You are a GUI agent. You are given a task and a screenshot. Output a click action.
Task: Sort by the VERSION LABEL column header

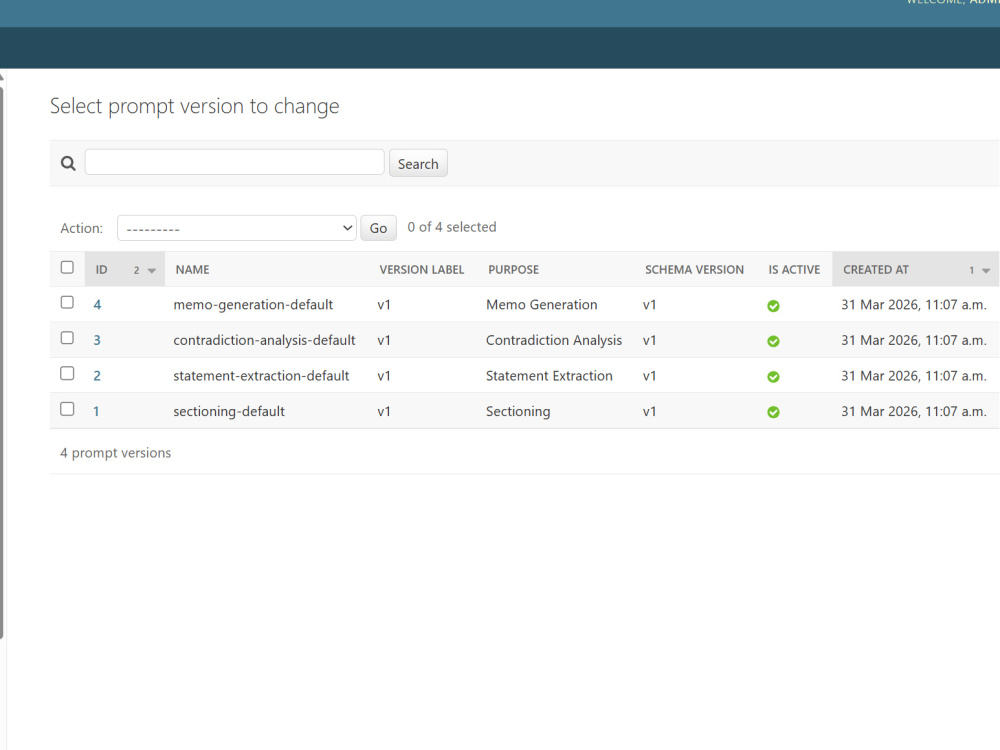point(422,270)
